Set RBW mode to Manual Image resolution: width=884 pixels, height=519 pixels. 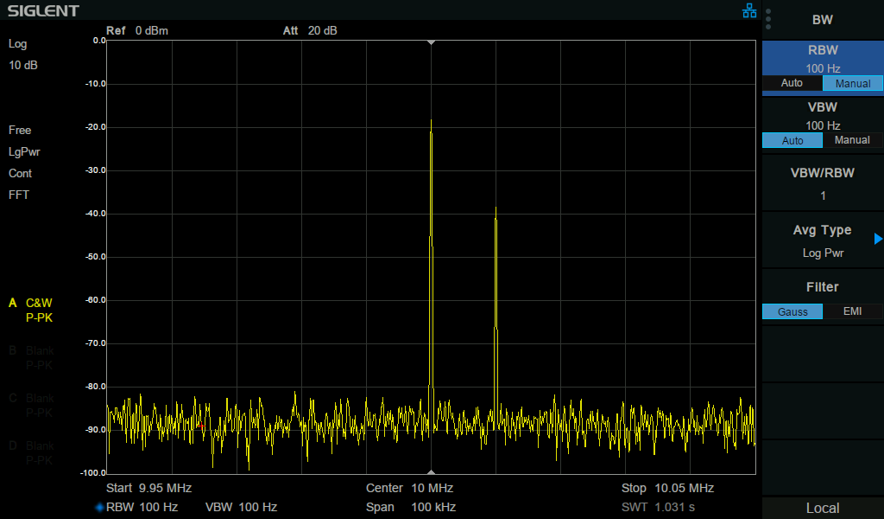852,83
